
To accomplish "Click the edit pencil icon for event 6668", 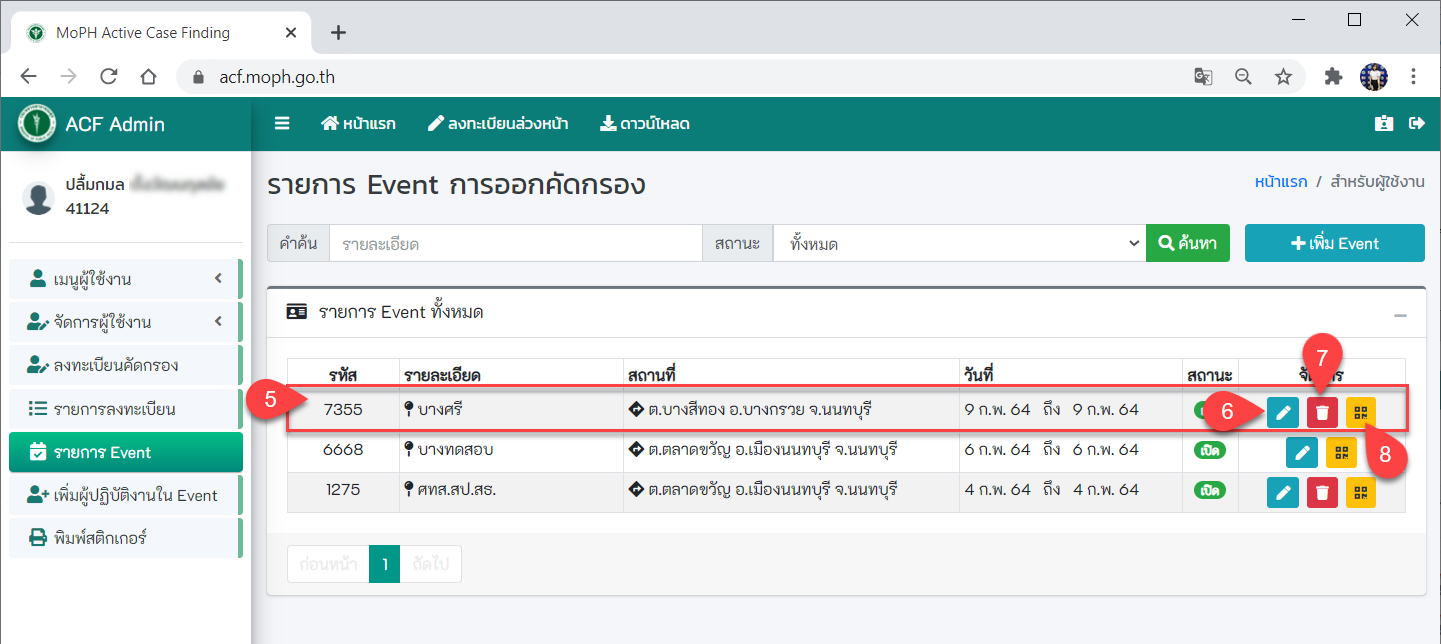I will (x=1301, y=453).
